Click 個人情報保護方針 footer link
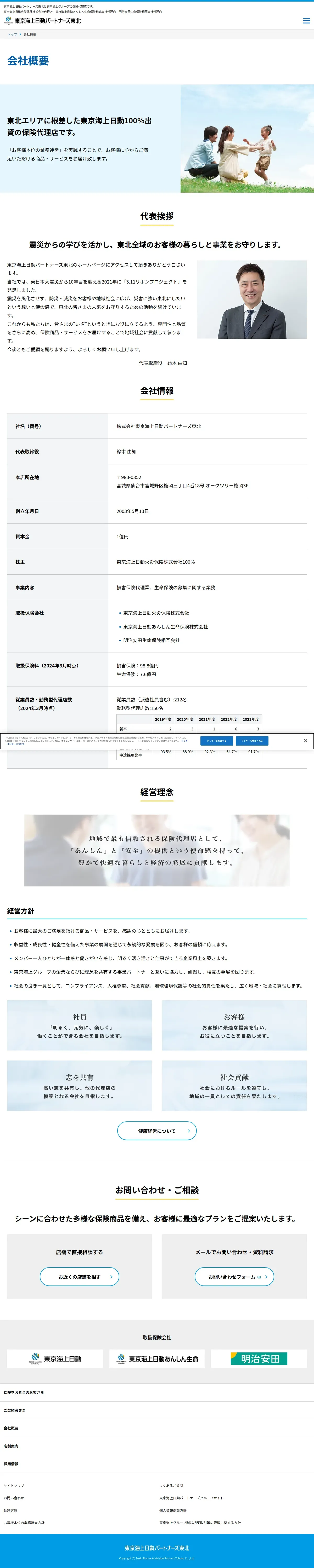 173,1511
